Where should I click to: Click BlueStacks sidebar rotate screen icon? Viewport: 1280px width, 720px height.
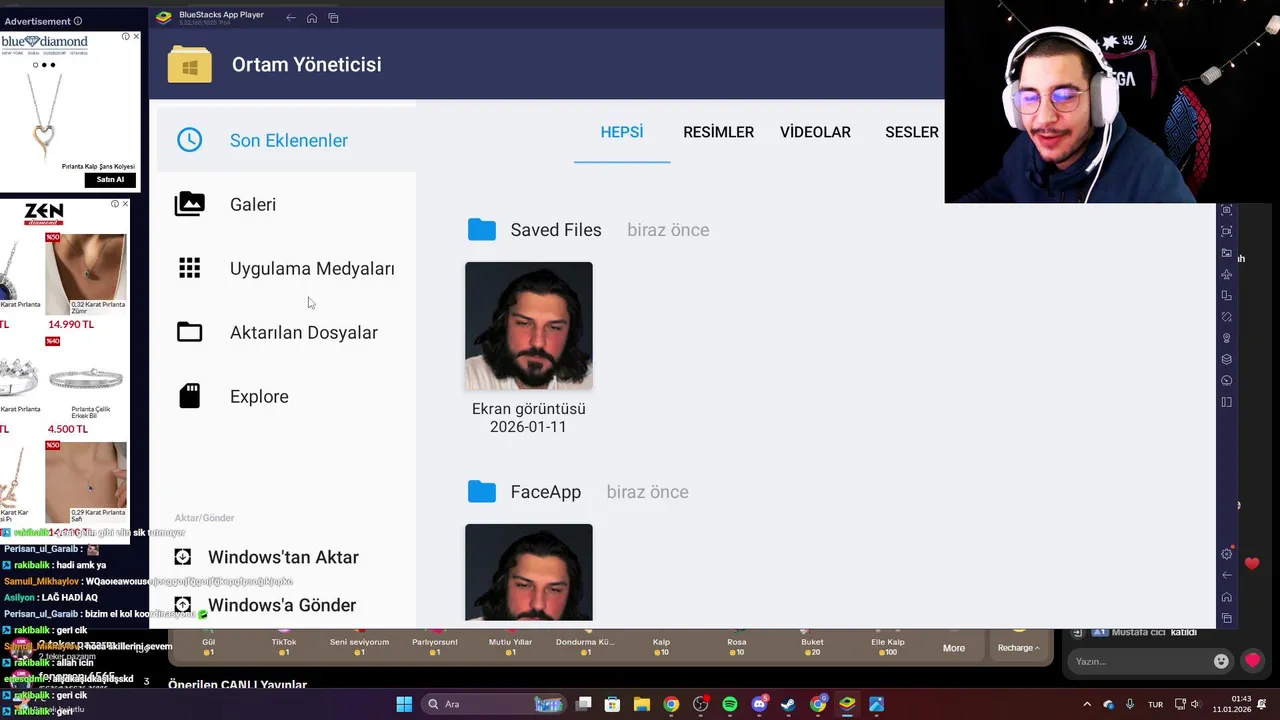[x=1227, y=317]
